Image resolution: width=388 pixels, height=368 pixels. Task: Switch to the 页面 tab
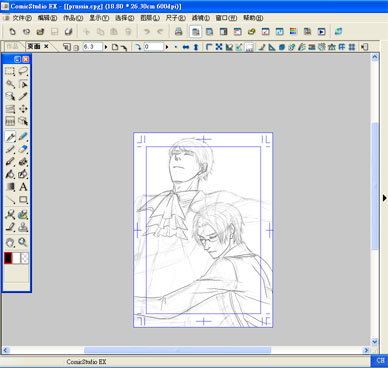point(38,47)
